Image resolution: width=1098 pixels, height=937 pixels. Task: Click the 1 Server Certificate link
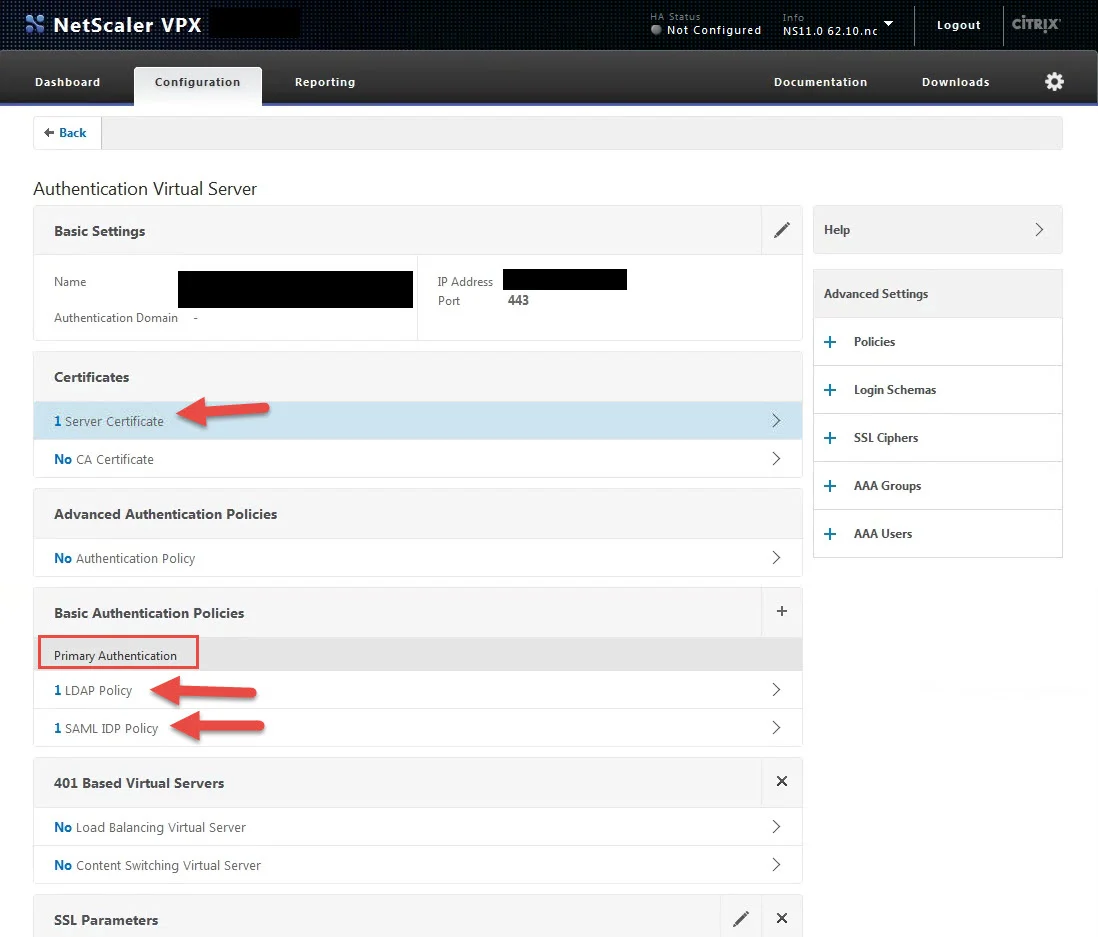(x=109, y=422)
